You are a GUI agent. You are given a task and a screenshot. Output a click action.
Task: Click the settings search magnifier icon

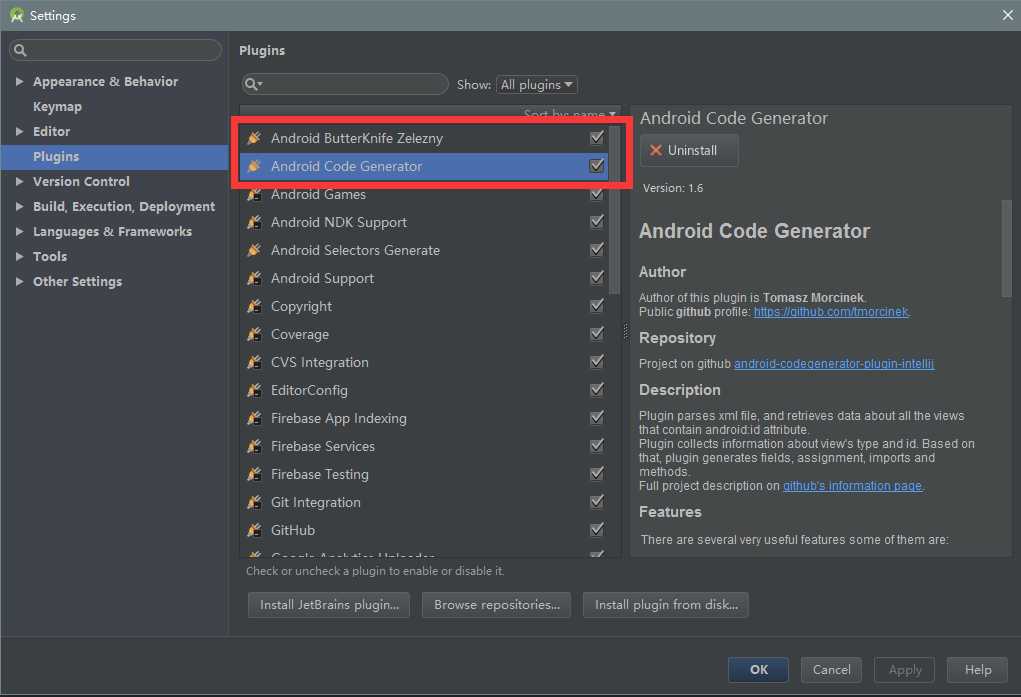pyautogui.click(x=20, y=50)
